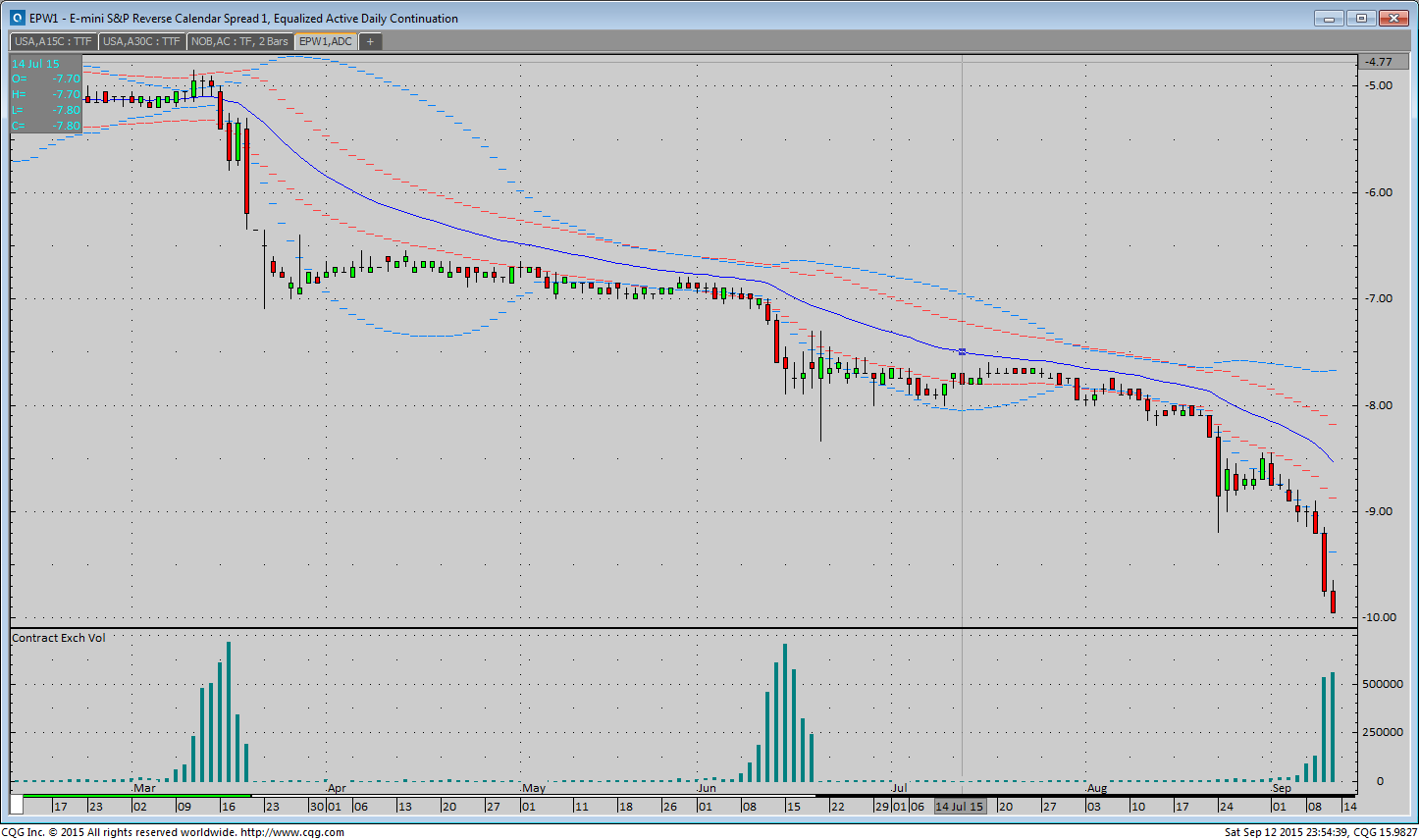Click the Mar month label on the time axis
The height and width of the screenshot is (840, 1419).
point(144,788)
